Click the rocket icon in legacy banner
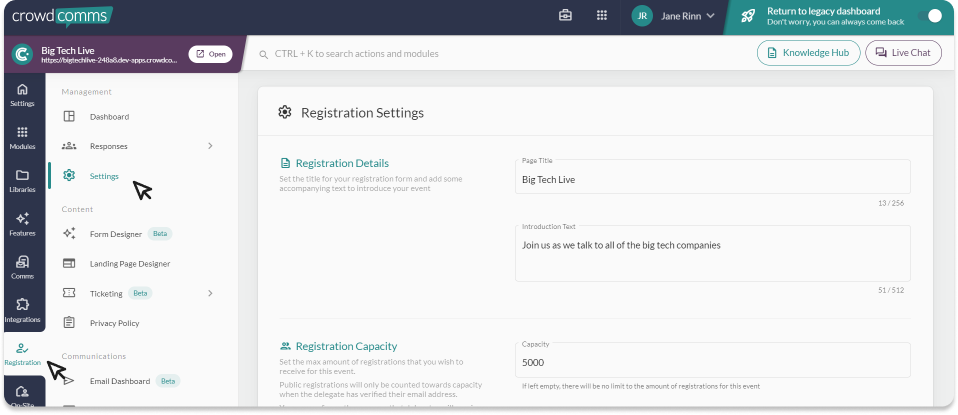This screenshot has width=958, height=415. [x=748, y=16]
